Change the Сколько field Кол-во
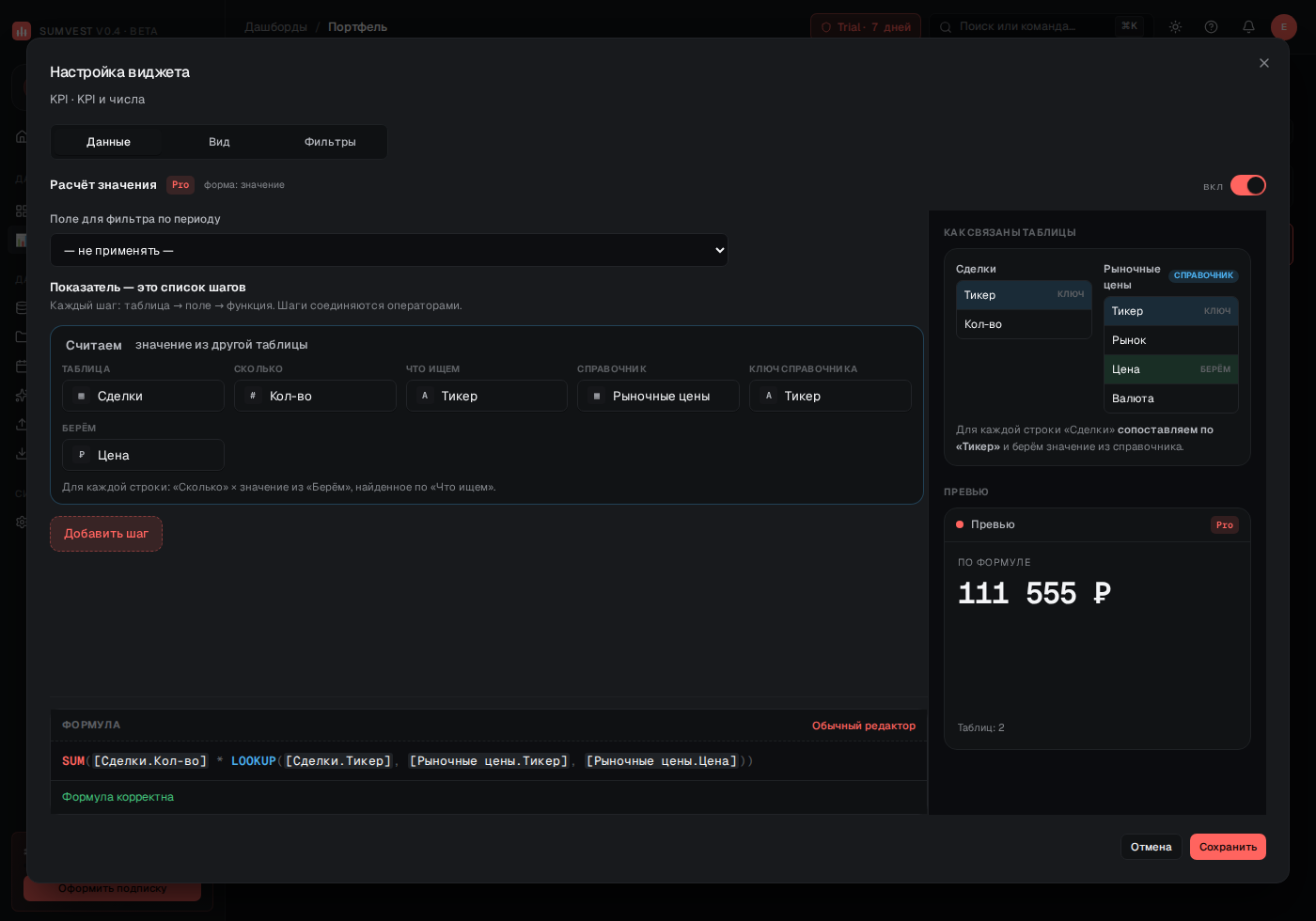Screen dimensions: 1316x921 coord(315,396)
